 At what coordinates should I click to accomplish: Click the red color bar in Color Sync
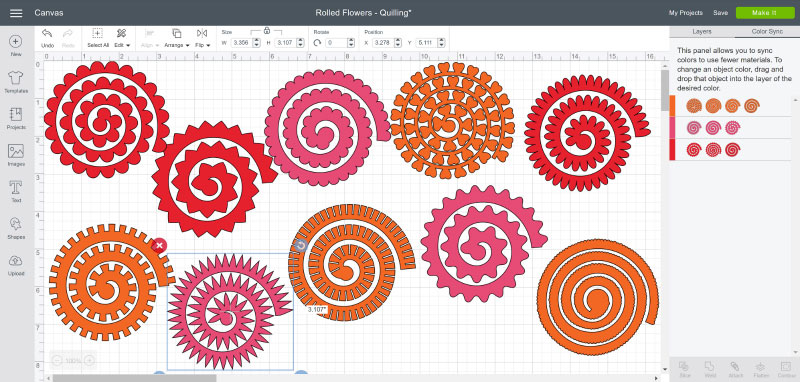click(672, 149)
